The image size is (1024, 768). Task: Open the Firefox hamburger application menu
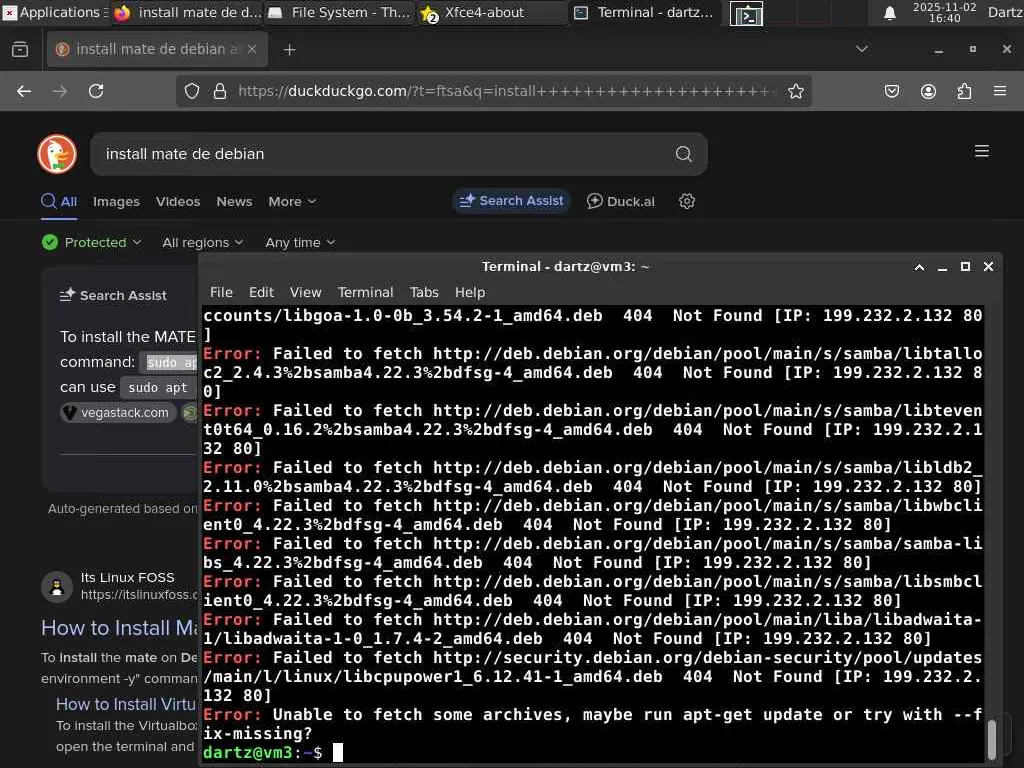click(1000, 91)
